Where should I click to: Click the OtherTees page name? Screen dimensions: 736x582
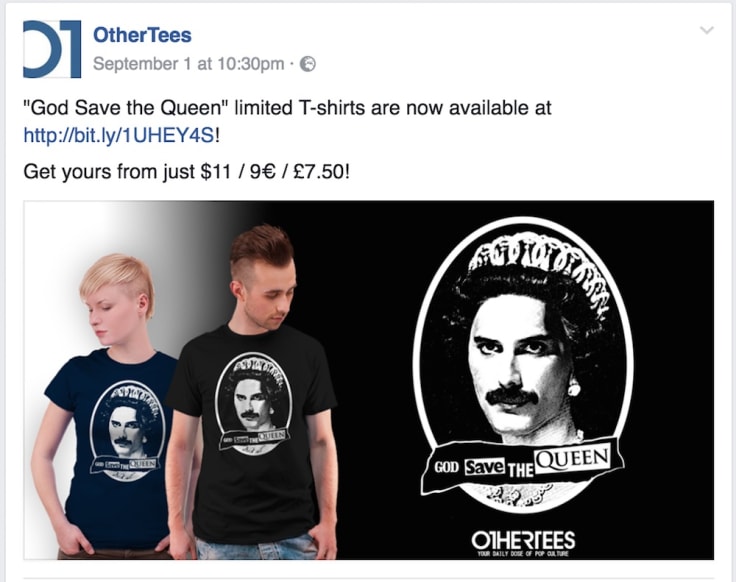pos(142,35)
